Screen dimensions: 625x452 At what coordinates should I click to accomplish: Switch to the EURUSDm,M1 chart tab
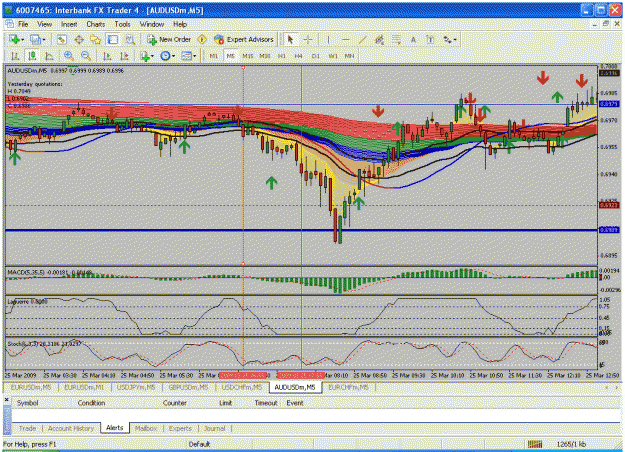coord(84,387)
